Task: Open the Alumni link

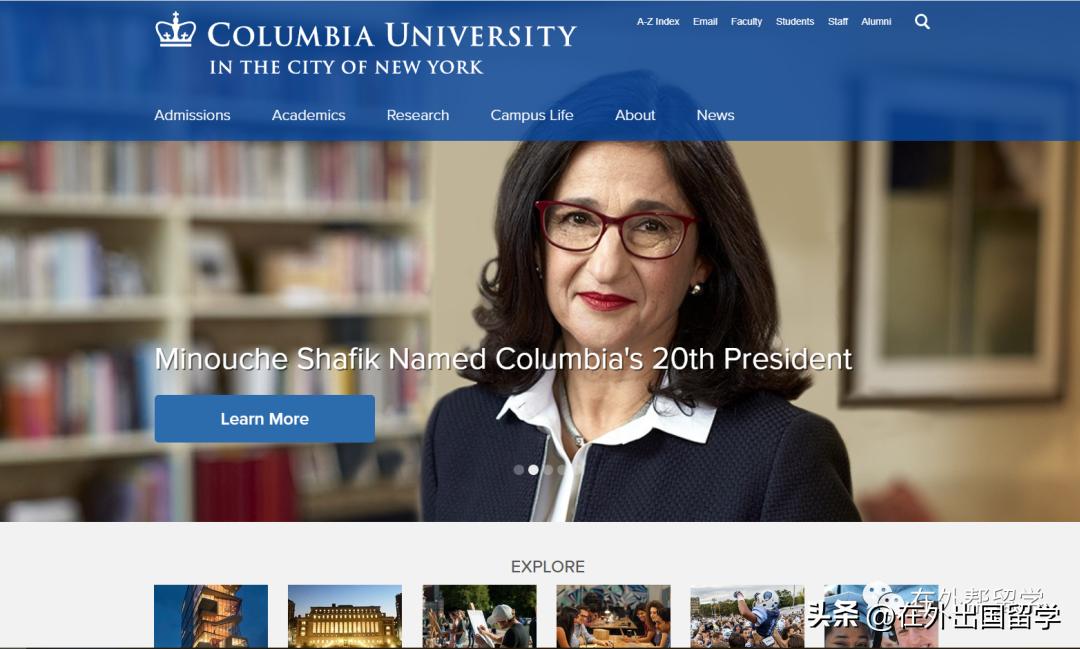Action: click(876, 22)
